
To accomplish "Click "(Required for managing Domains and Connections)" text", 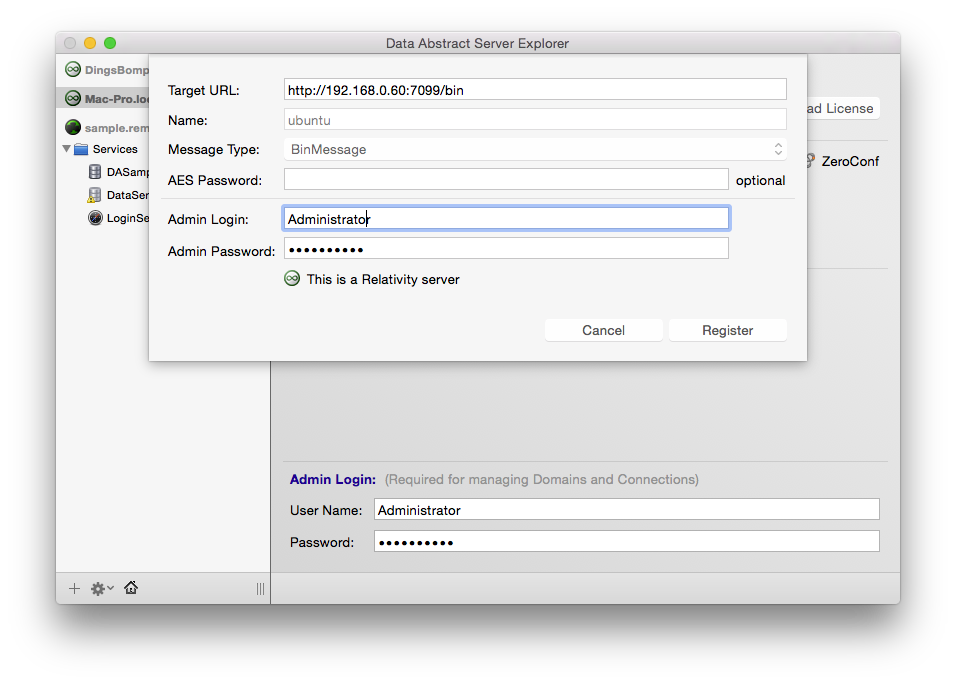I will pos(541,479).
